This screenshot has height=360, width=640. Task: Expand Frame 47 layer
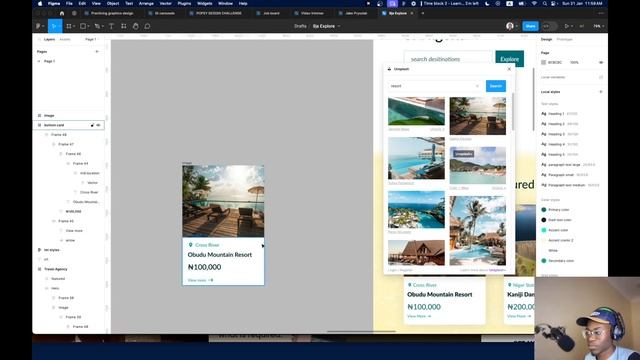click(x=53, y=144)
